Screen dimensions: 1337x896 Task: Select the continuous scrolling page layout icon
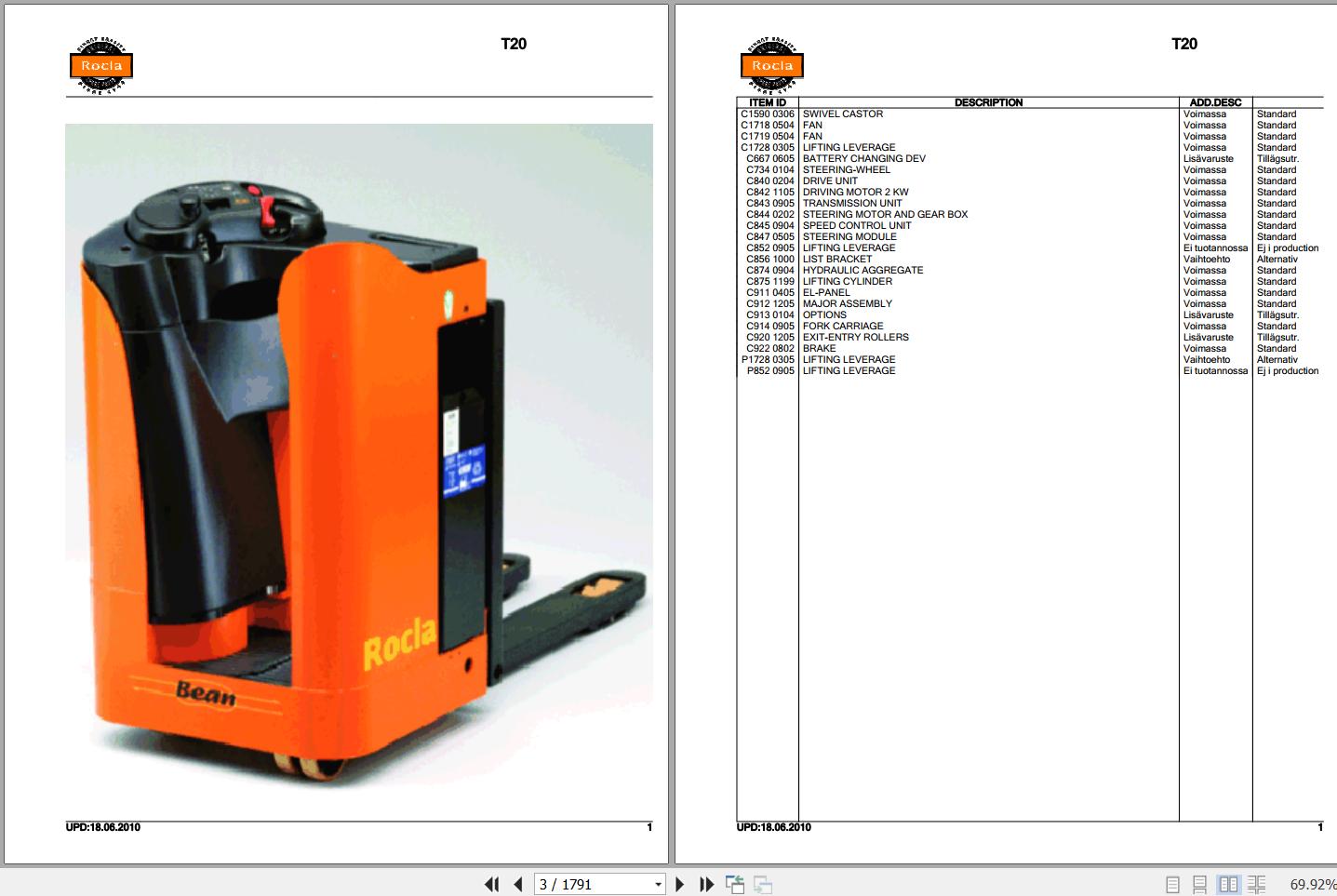[1201, 884]
